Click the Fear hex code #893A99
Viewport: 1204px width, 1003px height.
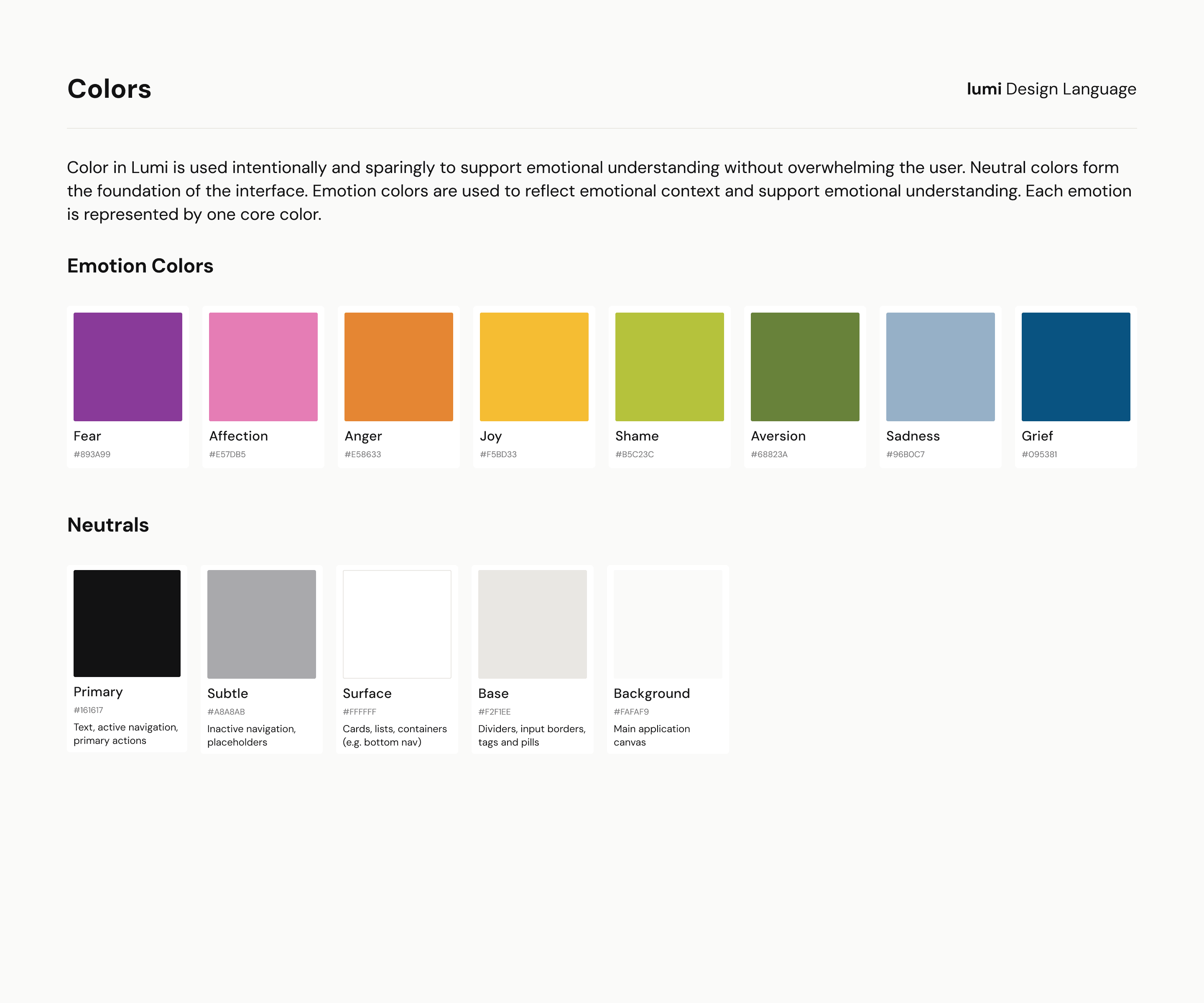pos(92,454)
